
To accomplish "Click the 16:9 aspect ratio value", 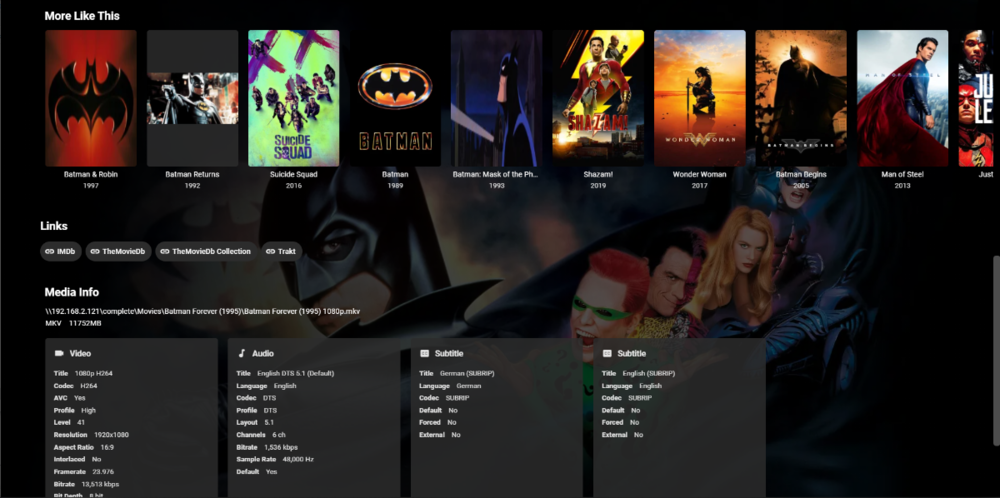I will [x=108, y=447].
